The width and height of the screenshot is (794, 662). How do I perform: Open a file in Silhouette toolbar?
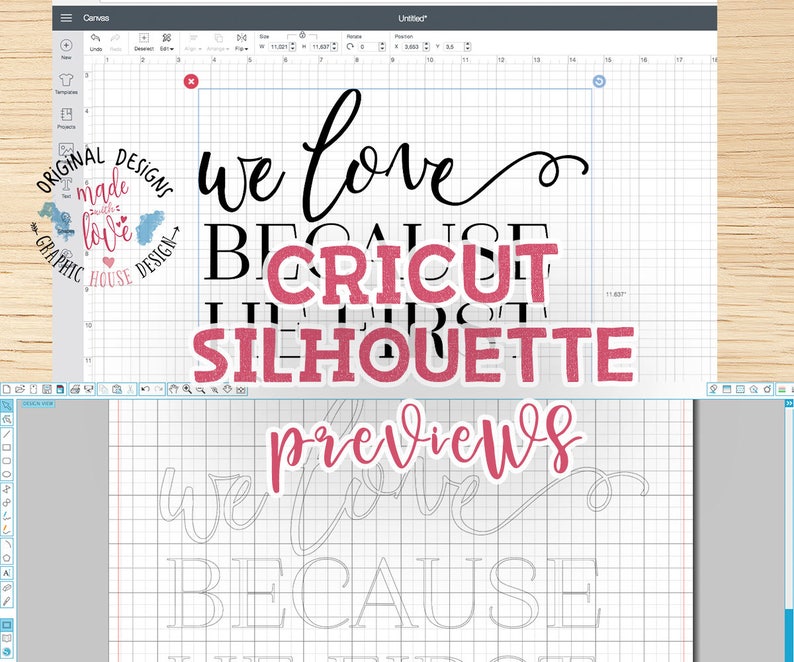point(20,389)
